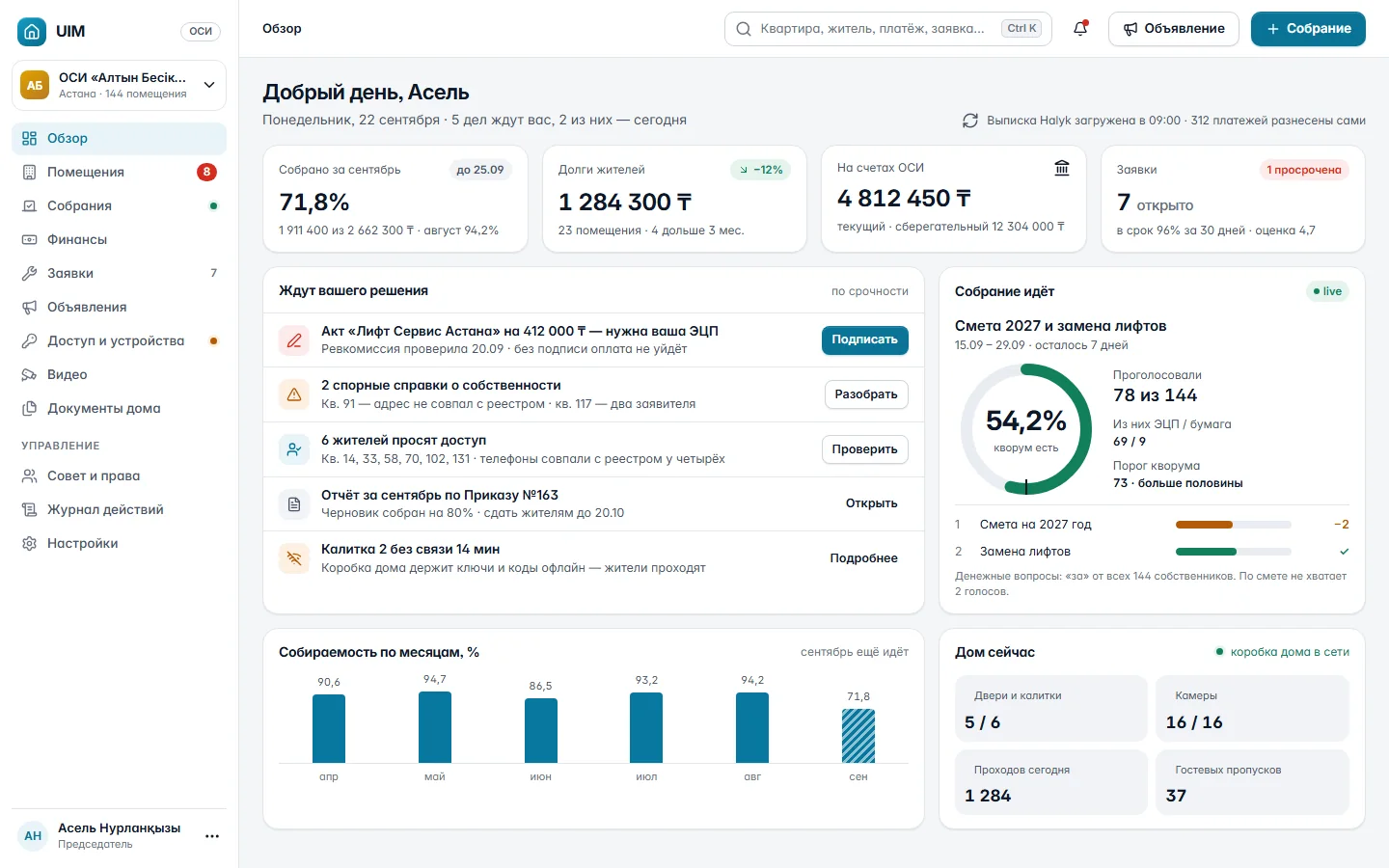Open Доступ и устройства section
Image resolution: width=1389 pixels, height=868 pixels.
119,340
